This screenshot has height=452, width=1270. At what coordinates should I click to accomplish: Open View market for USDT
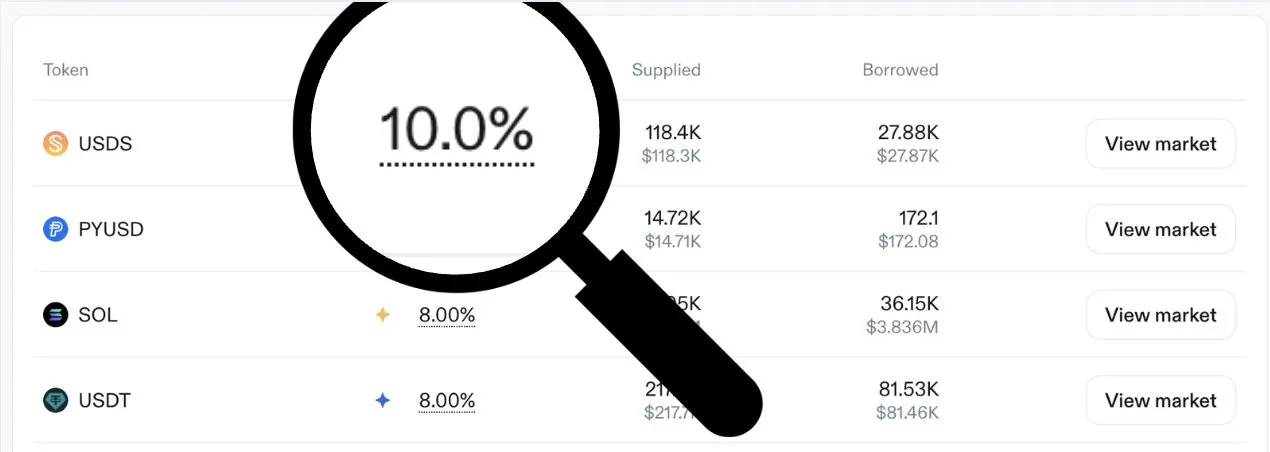coord(1161,401)
